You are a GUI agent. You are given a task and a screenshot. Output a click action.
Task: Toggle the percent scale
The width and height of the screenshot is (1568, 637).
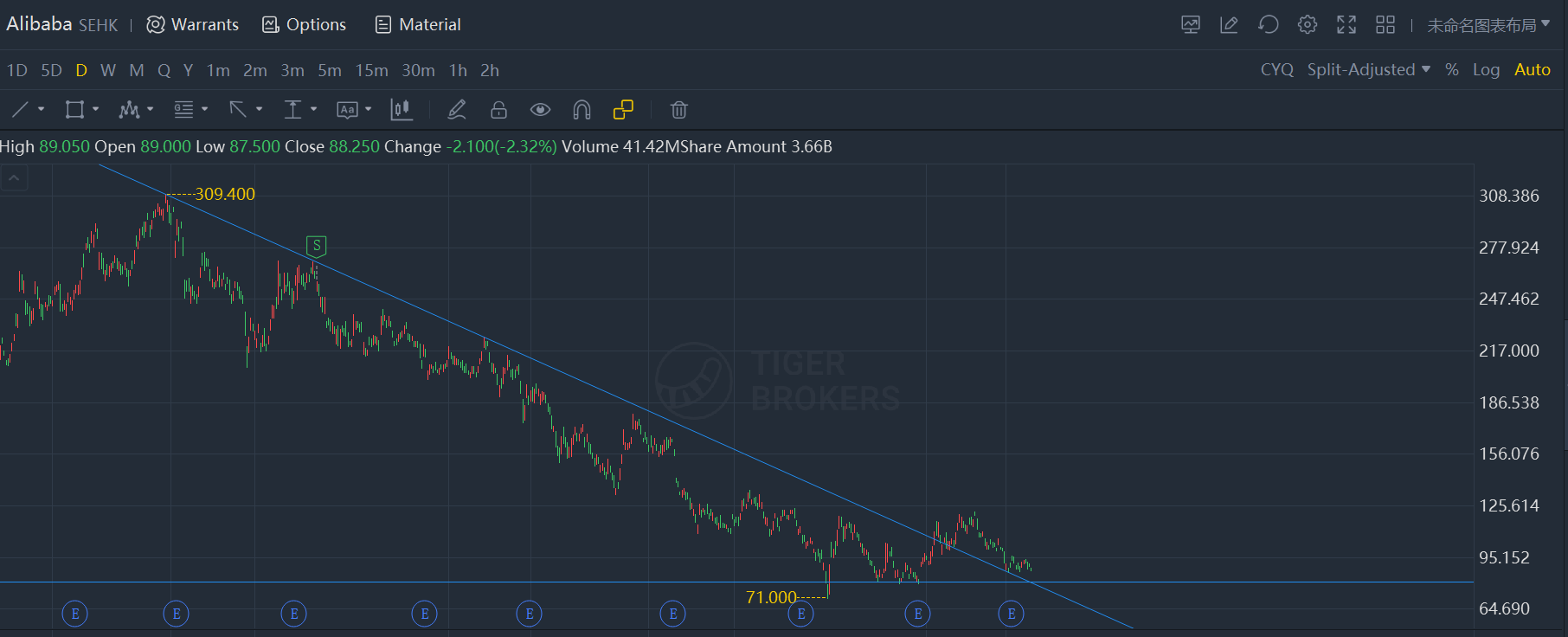(1452, 70)
